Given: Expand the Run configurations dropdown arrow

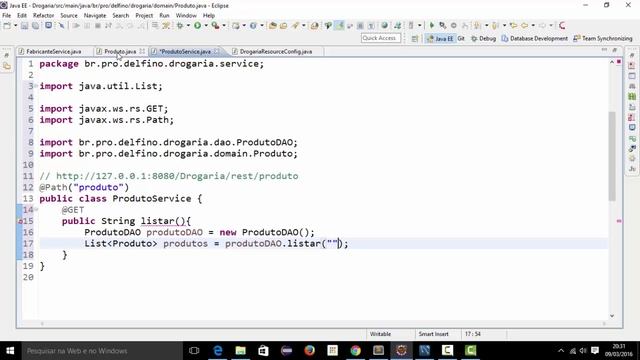Looking at the screenshot, I should 206,26.
